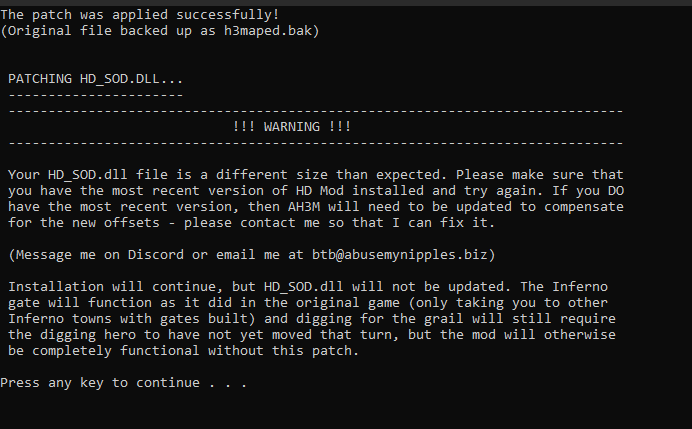
Task: Click "The patch was applied successfully!" message
Action: tap(140, 15)
